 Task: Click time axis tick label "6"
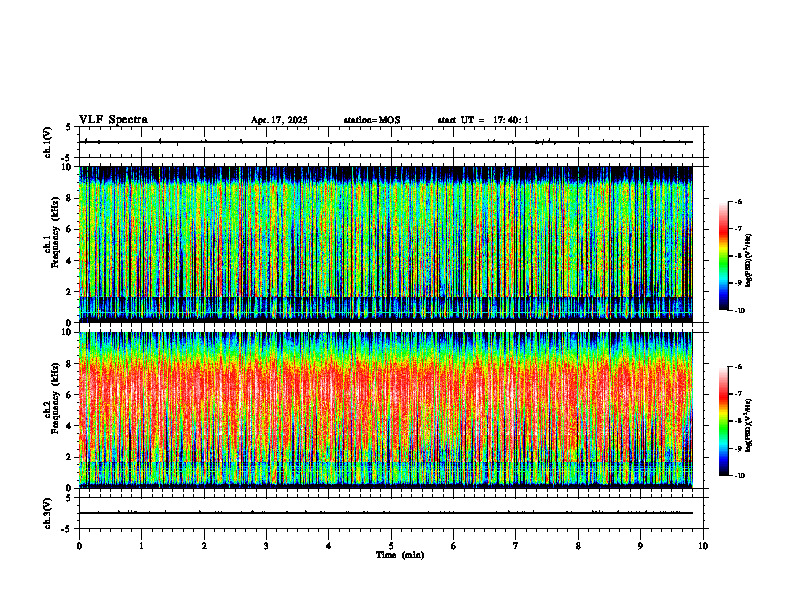click(454, 546)
